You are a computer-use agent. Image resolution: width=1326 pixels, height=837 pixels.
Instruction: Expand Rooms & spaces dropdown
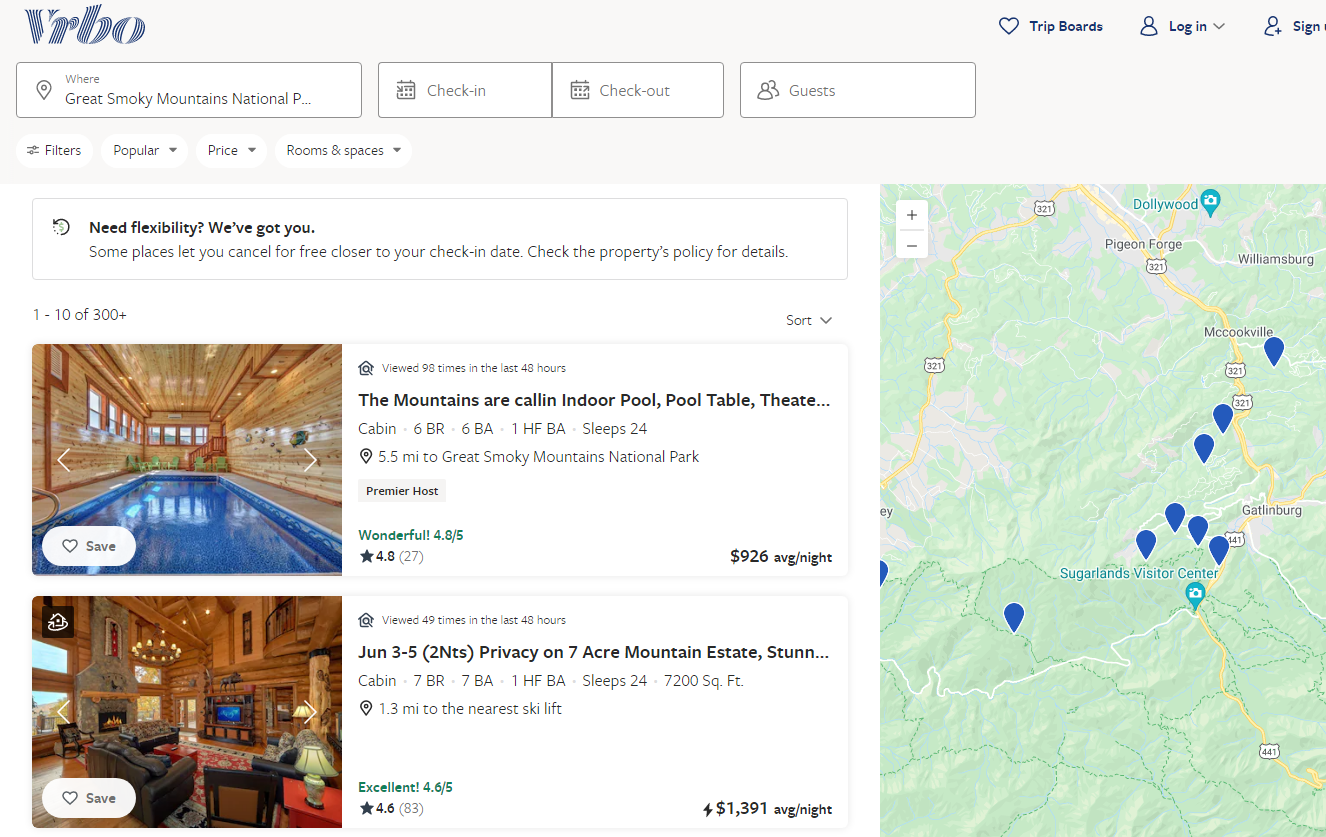343,150
